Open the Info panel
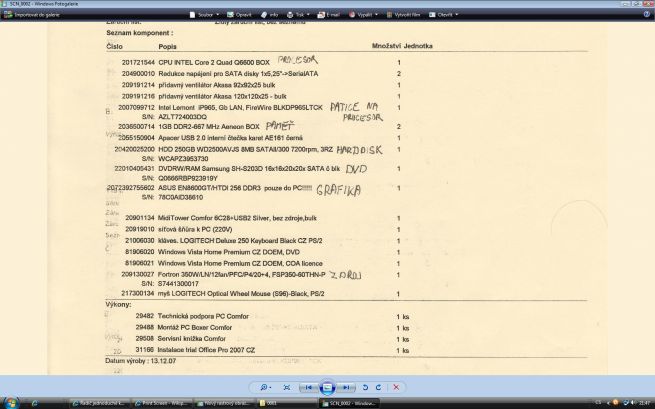655x409 pixels. (x=269, y=15)
